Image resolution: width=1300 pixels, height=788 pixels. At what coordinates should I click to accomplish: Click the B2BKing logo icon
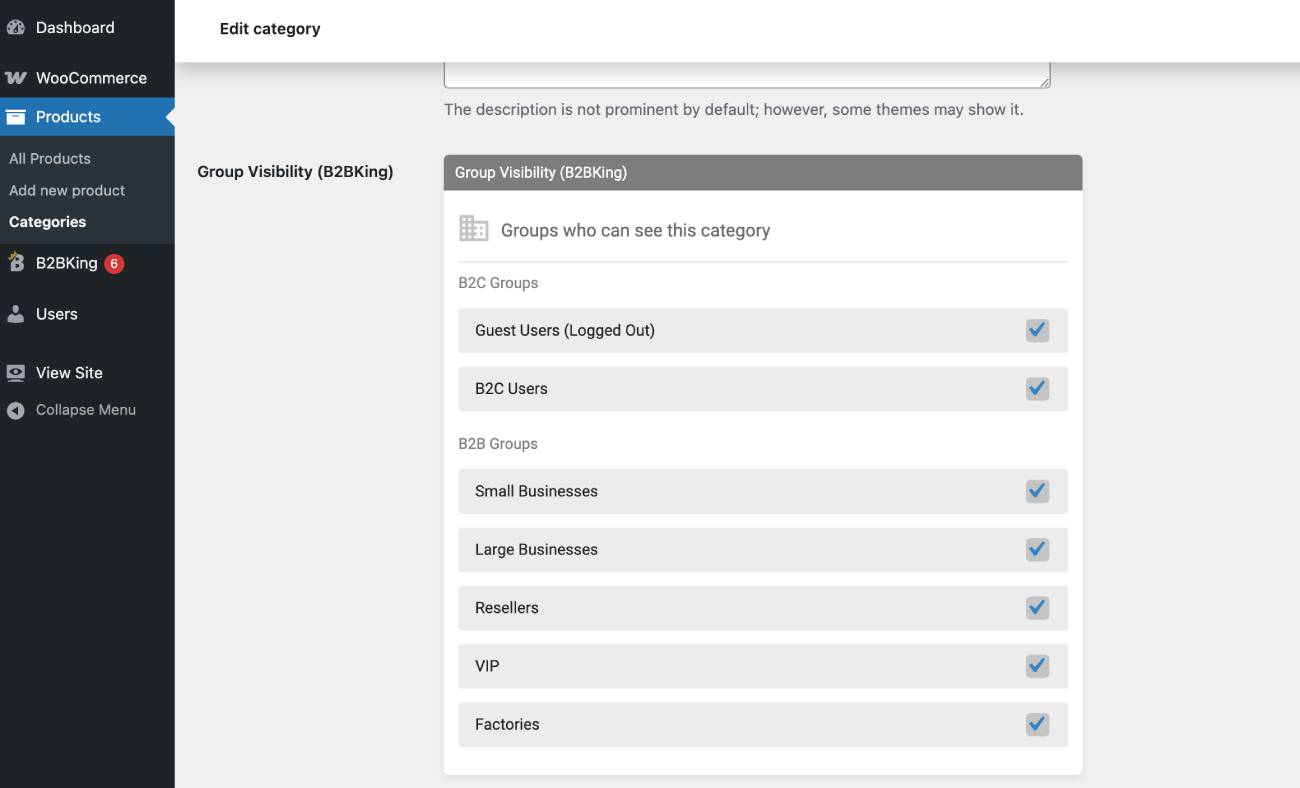tap(15, 263)
